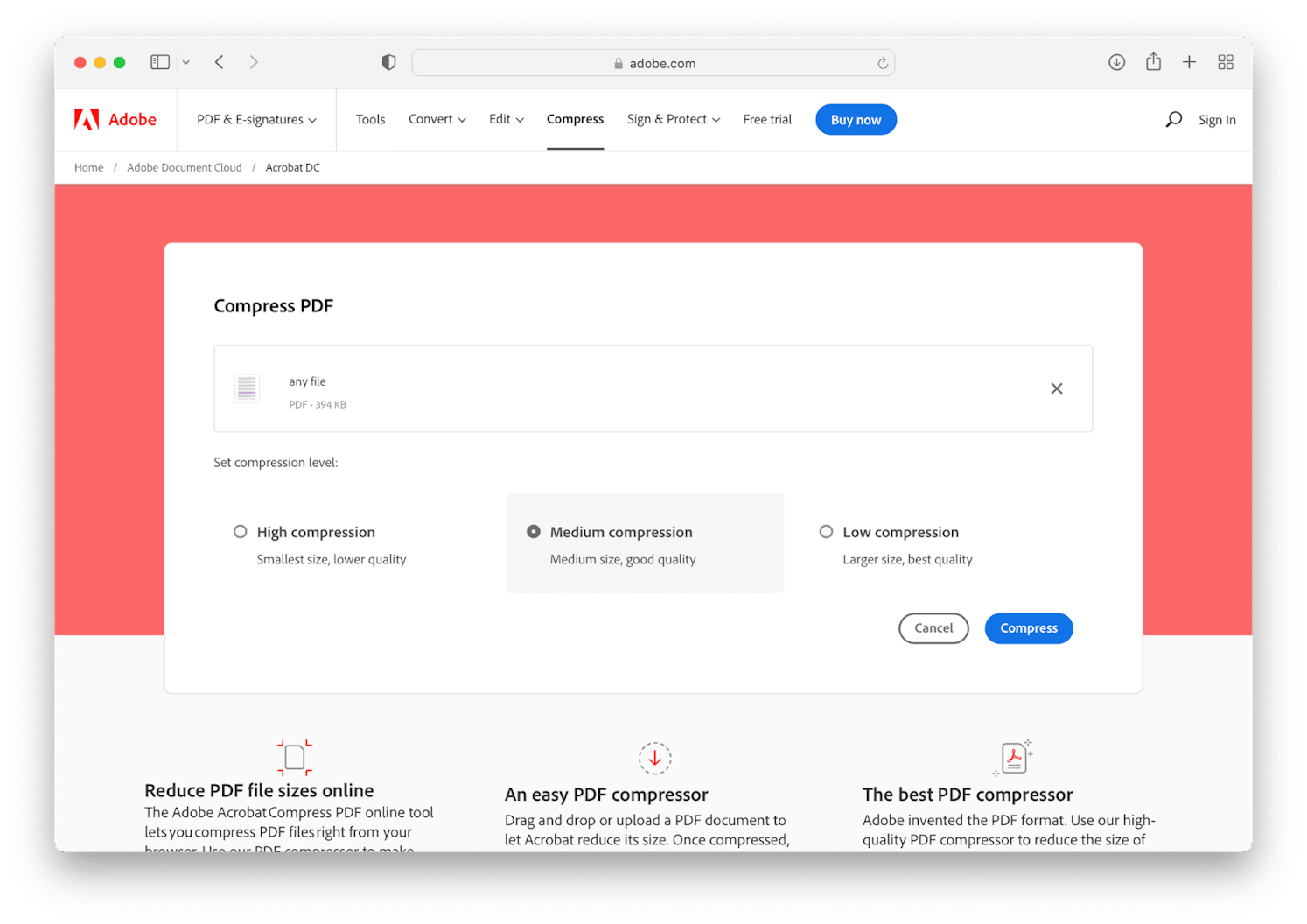Open the Safari share icon
Image resolution: width=1307 pixels, height=924 pixels.
1153,62
